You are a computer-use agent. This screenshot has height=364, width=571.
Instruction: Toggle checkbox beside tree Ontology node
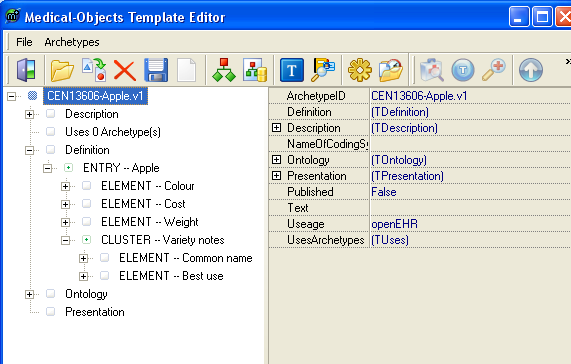[x=51, y=293]
